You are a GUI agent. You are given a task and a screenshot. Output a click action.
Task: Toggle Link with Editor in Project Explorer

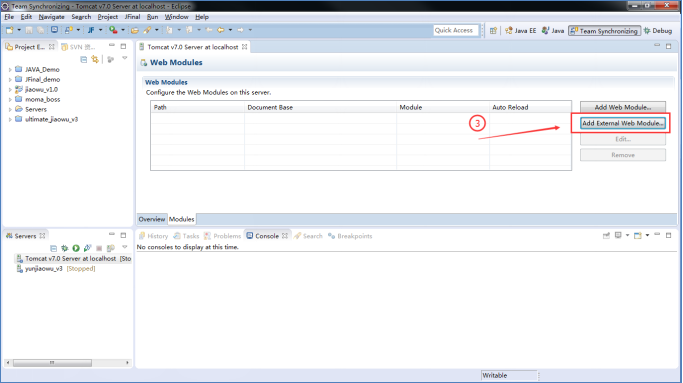pos(95,59)
